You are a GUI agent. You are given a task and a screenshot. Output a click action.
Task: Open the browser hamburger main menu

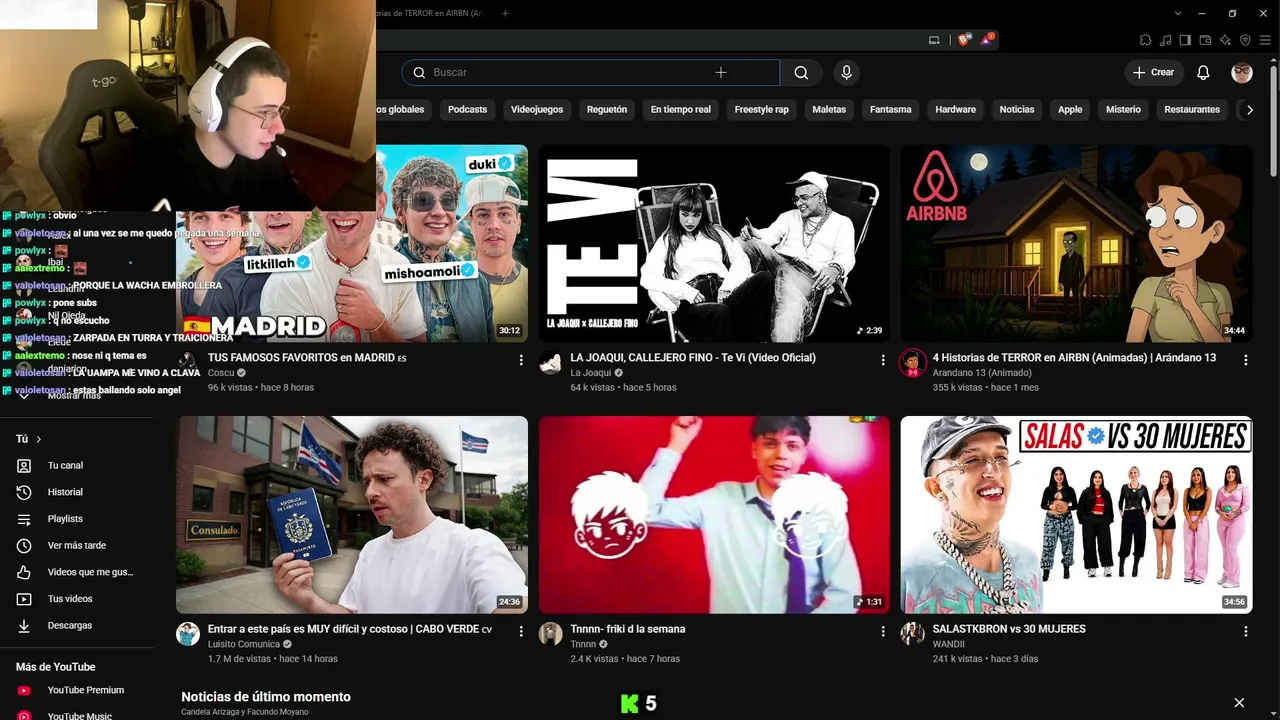(1265, 40)
